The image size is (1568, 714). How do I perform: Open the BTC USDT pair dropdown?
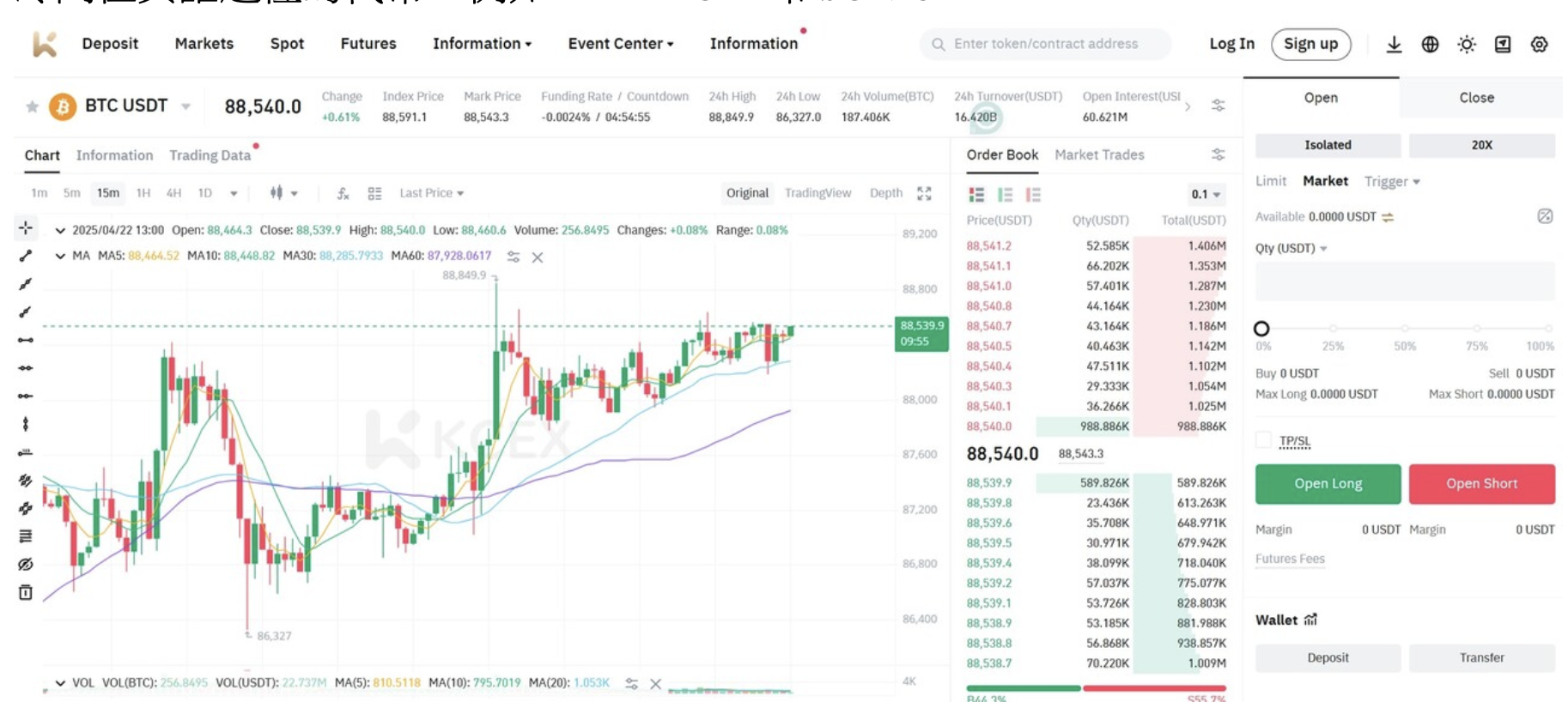pos(185,106)
